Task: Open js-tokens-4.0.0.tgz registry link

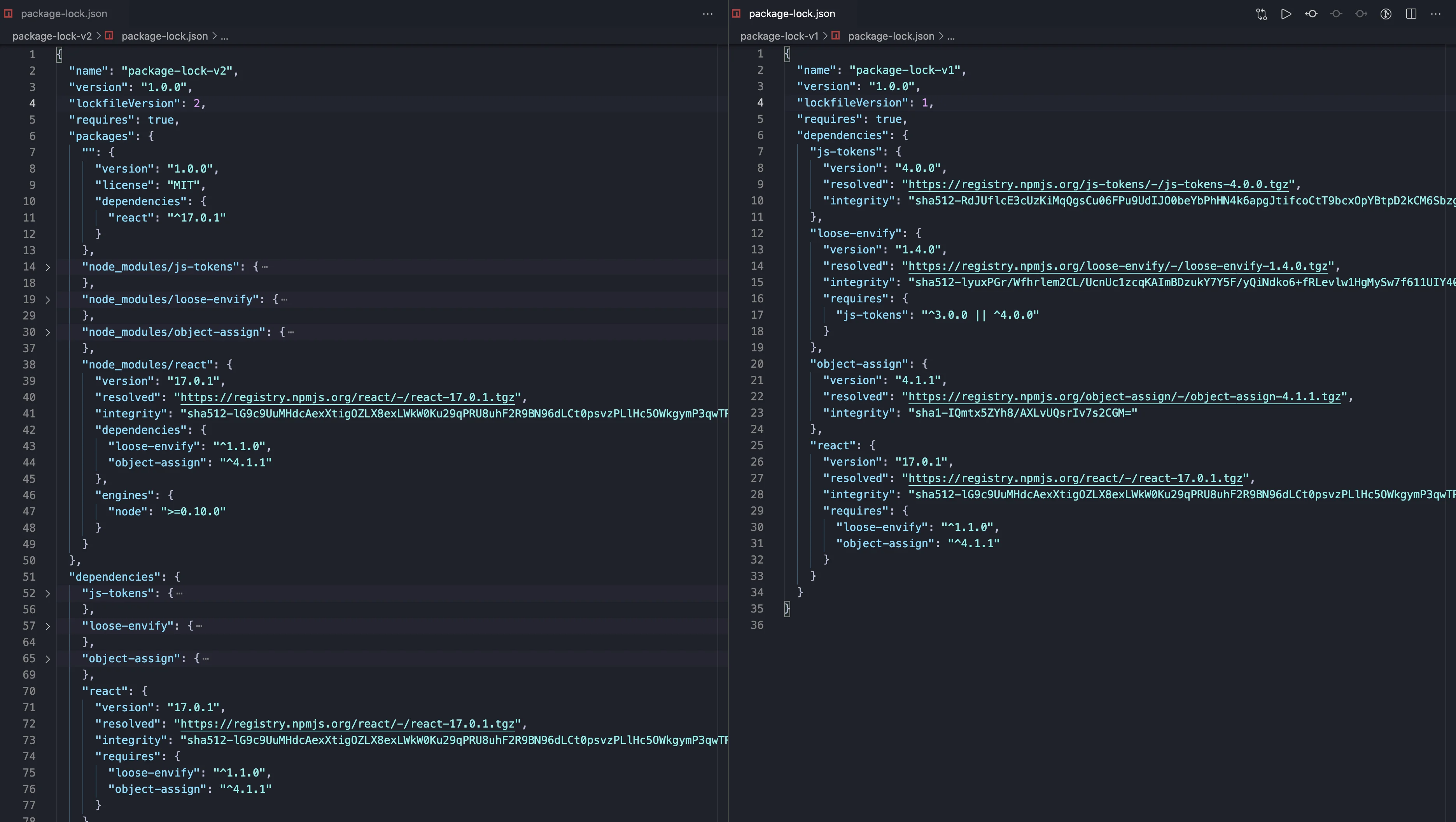Action: coord(1098,184)
